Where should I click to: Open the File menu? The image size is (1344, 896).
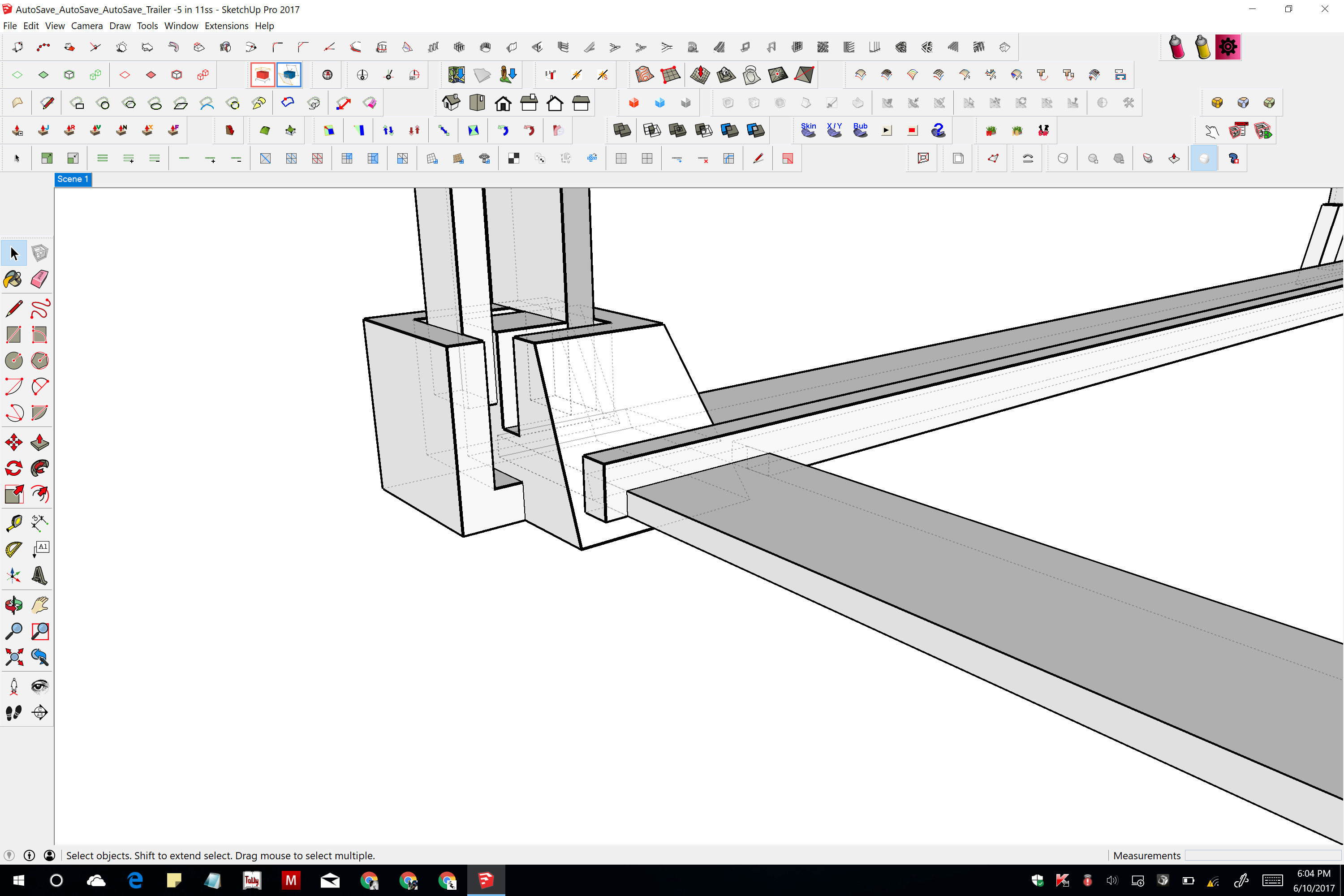click(x=10, y=26)
